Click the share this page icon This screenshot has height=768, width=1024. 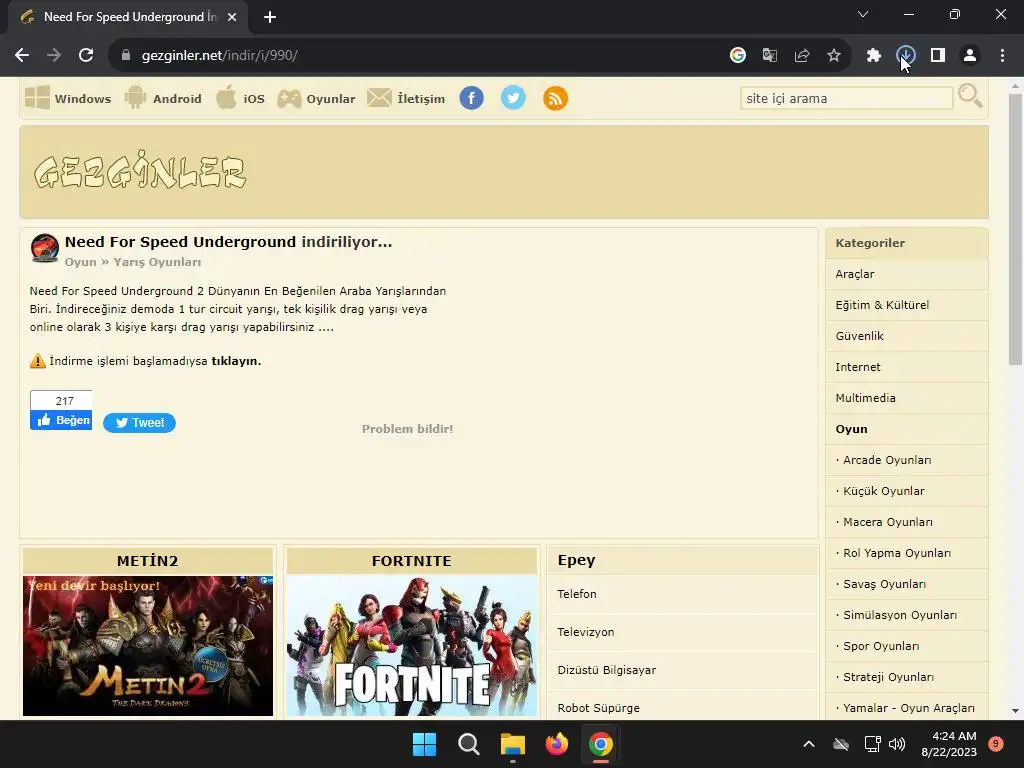801,56
